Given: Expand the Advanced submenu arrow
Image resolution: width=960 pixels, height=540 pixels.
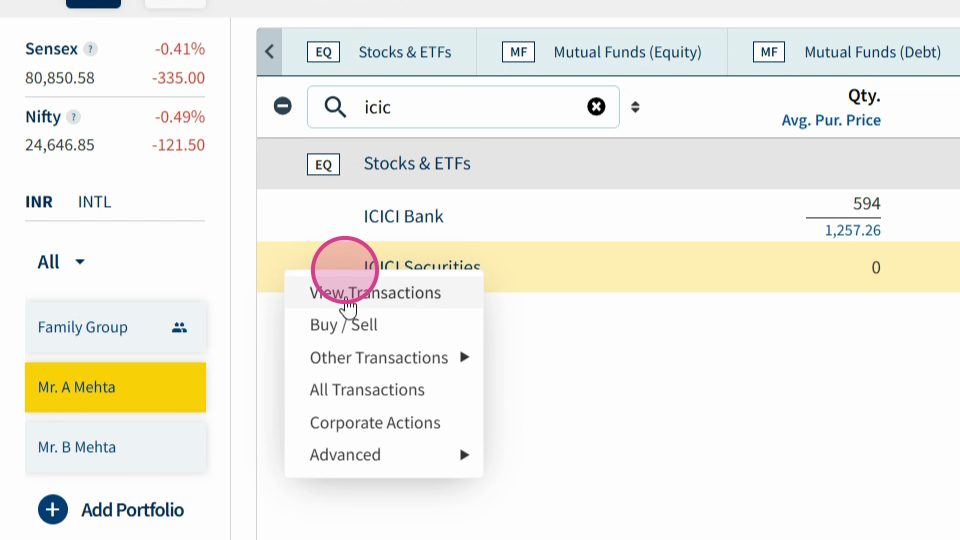Looking at the screenshot, I should tap(465, 455).
